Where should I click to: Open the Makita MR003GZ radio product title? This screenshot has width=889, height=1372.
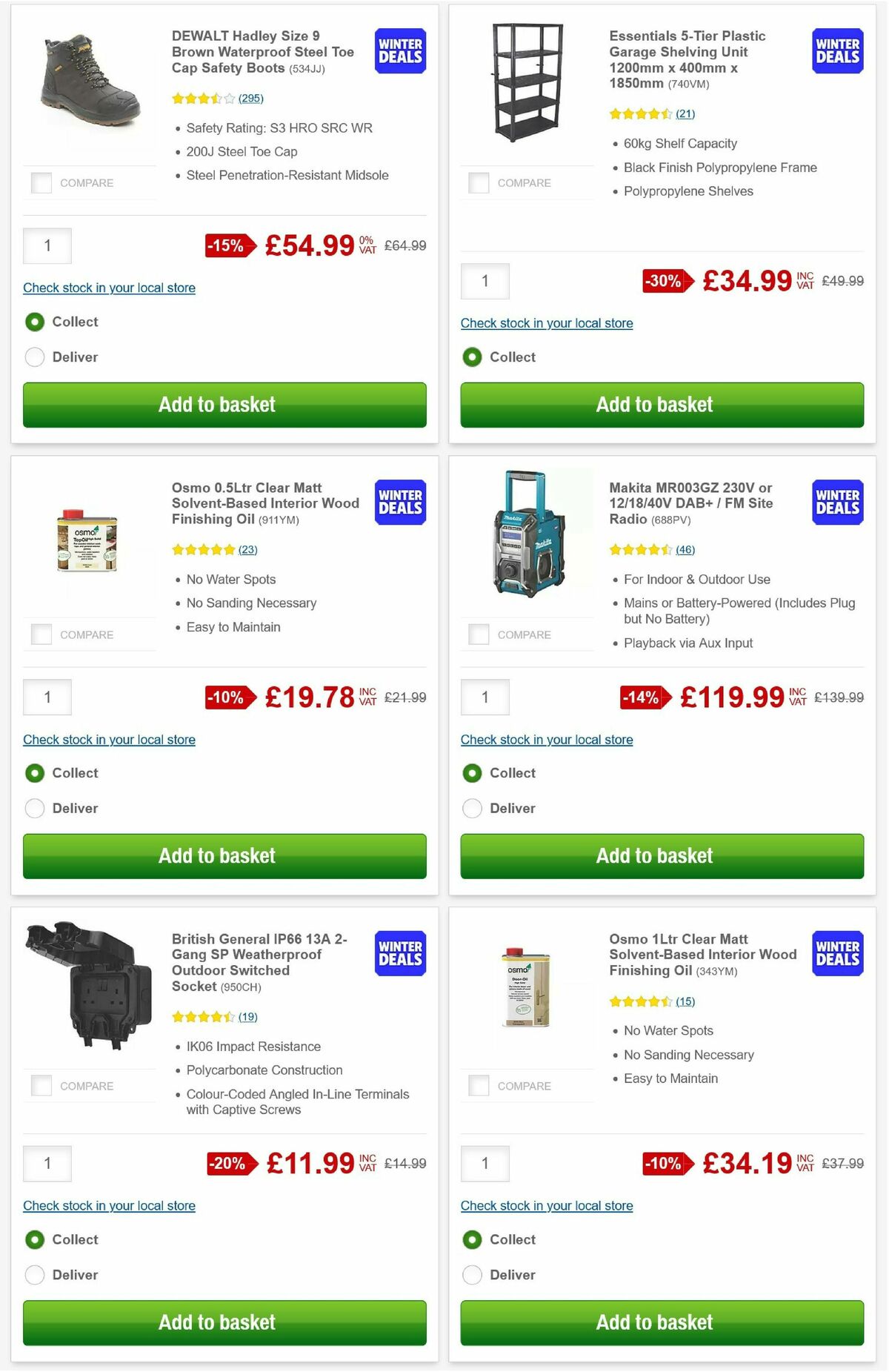691,503
